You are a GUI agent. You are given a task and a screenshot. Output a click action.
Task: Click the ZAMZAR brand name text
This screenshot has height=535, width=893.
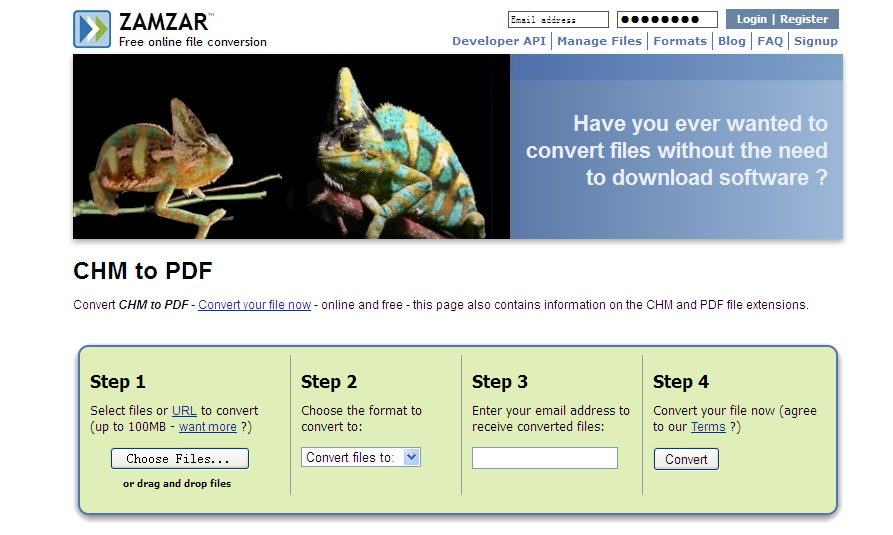click(x=163, y=22)
